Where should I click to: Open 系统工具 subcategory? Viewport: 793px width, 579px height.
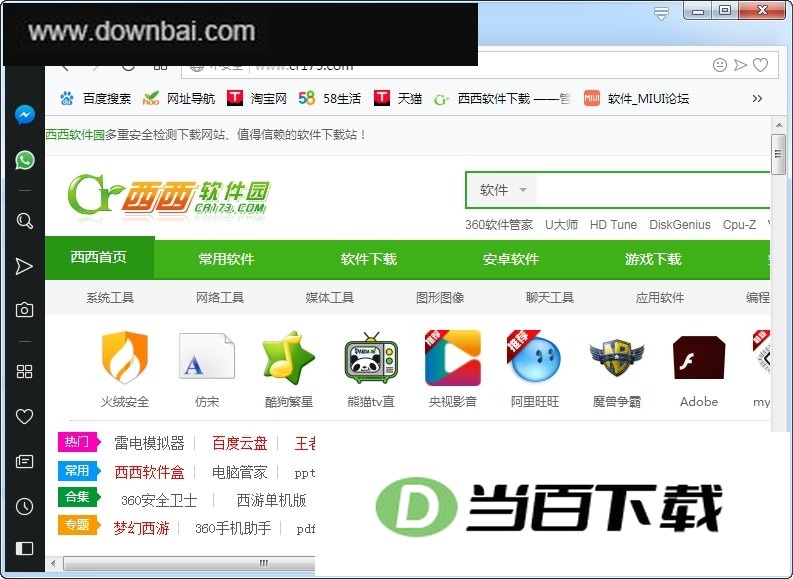pos(110,297)
